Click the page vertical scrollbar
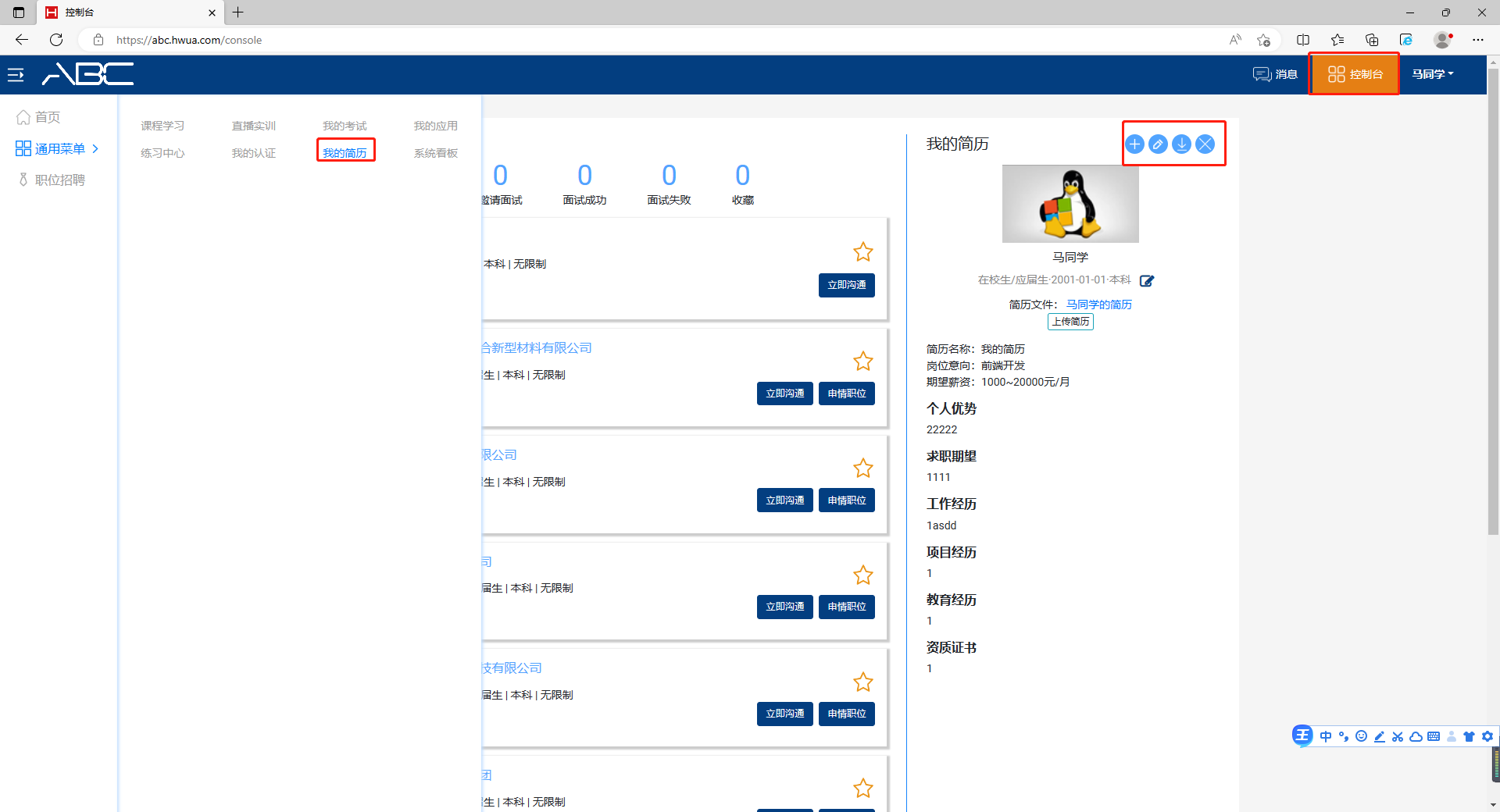This screenshot has height=812, width=1500. pyautogui.click(x=1493, y=301)
